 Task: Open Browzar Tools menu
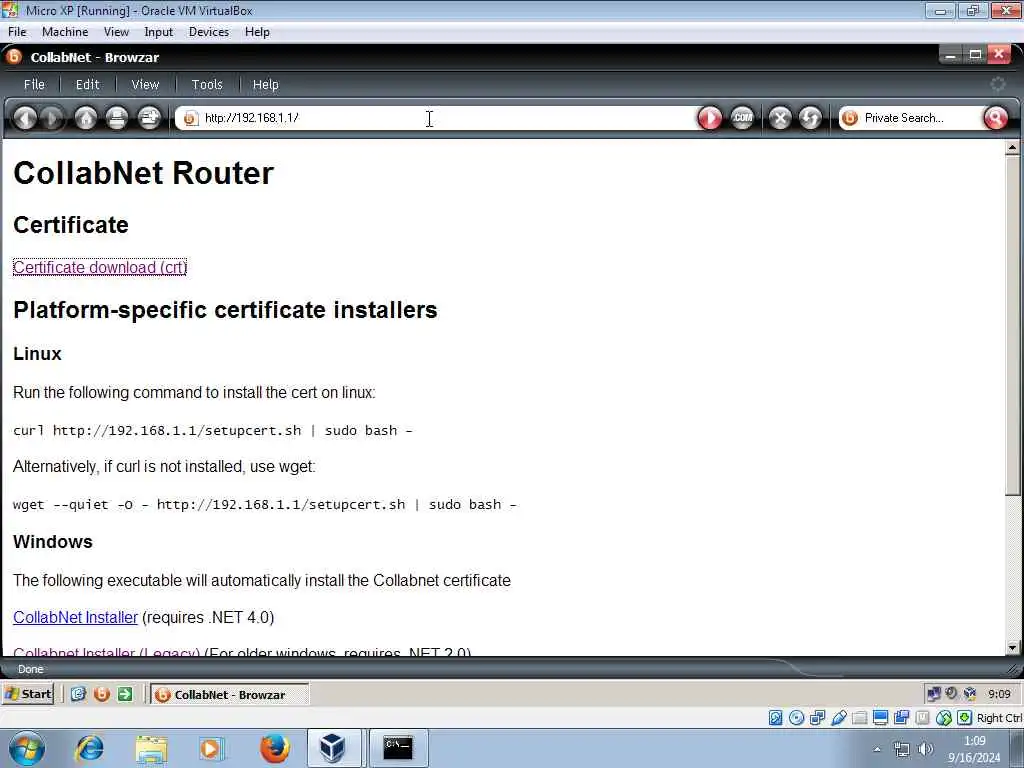click(207, 84)
